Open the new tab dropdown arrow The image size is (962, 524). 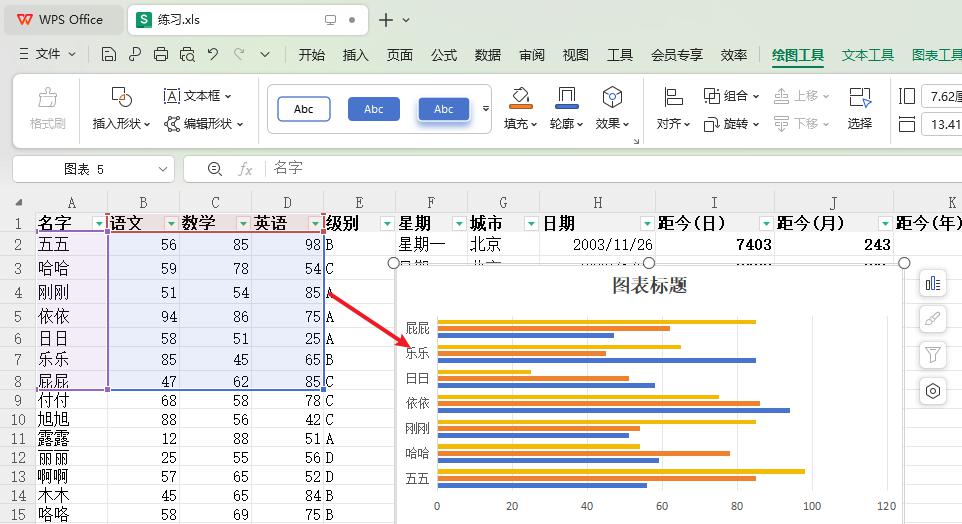click(406, 20)
